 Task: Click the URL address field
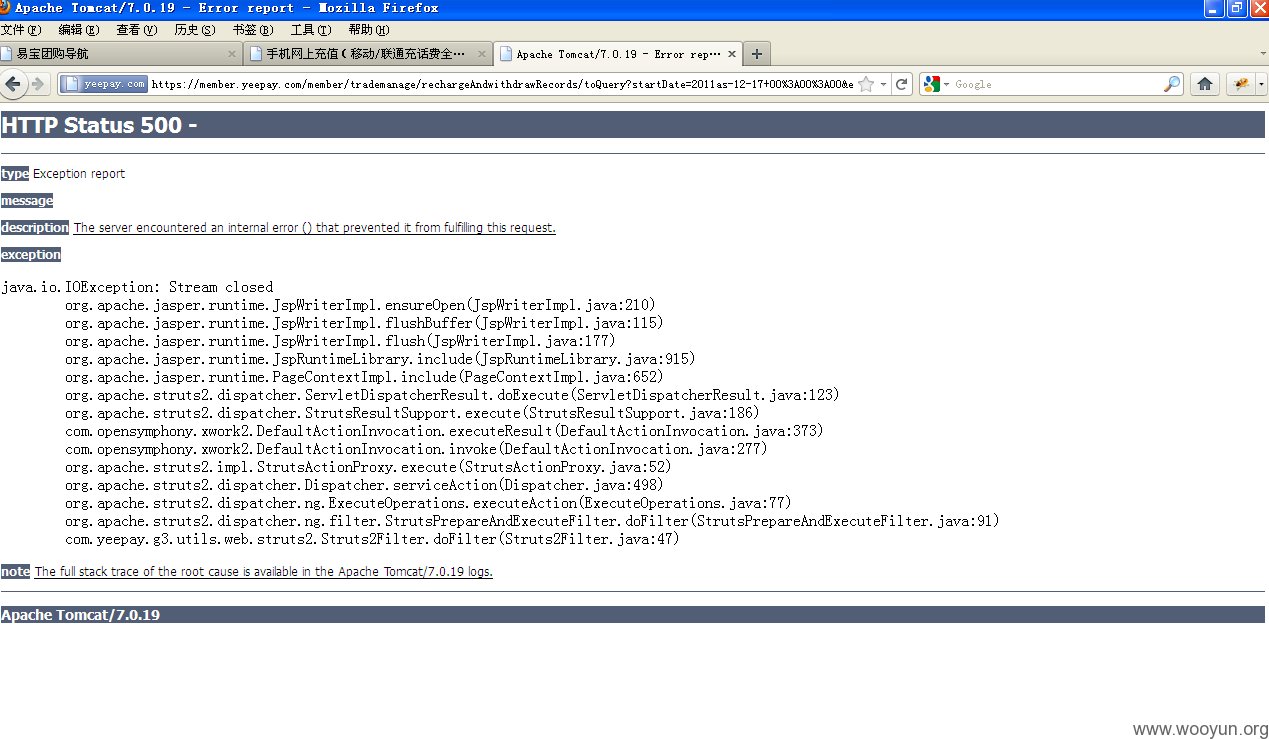[503, 85]
